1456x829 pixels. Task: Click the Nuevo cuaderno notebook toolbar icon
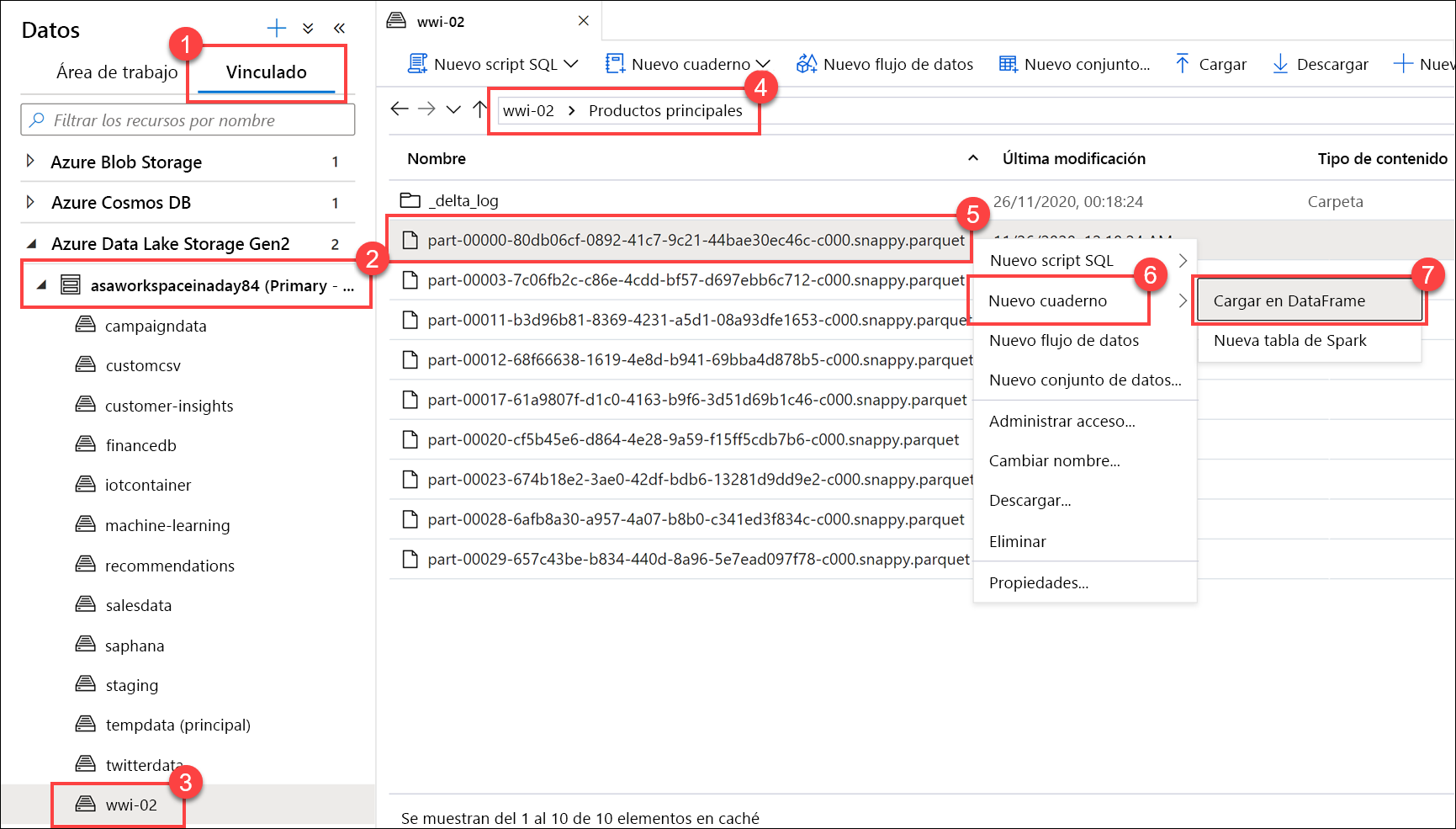click(616, 64)
